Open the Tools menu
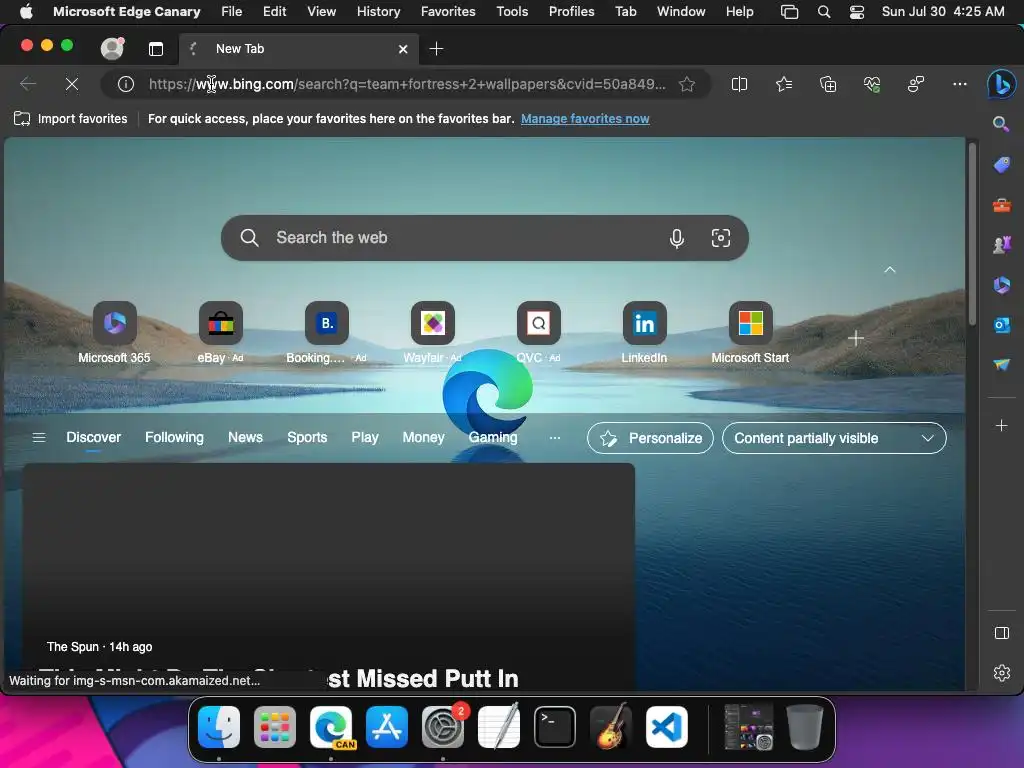 pos(512,12)
